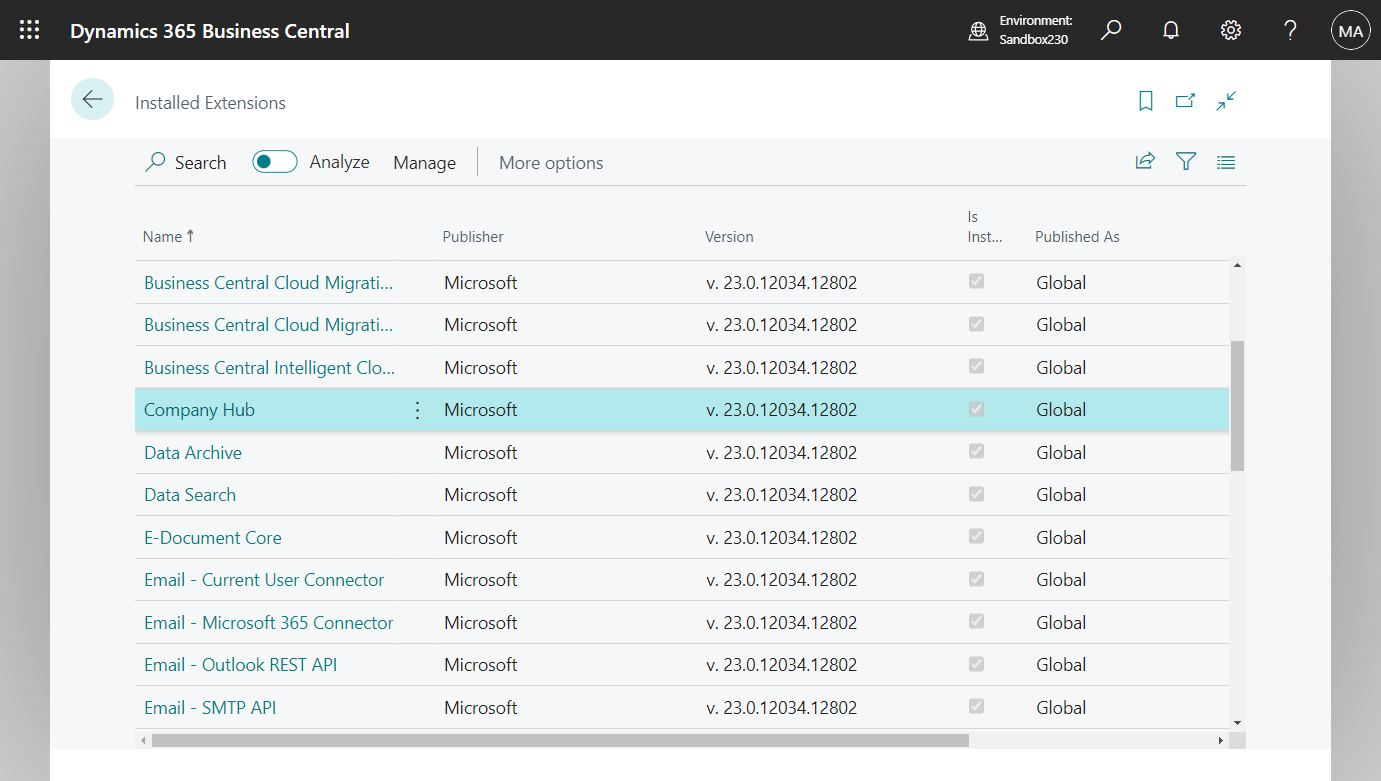Open the notifications bell
Screen dimensions: 1381x781
pos(1170,30)
